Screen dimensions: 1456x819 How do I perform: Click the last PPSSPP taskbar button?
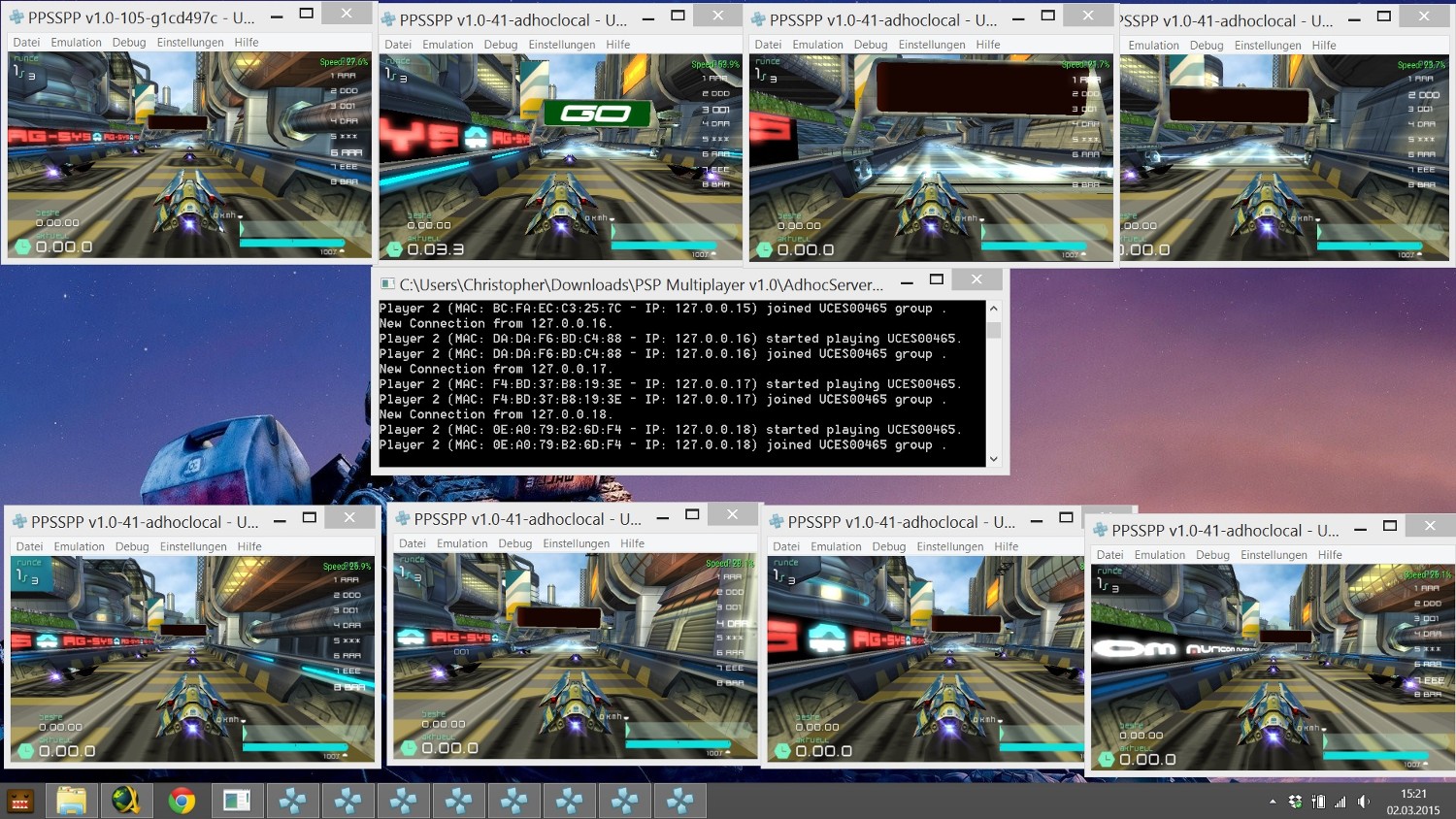[679, 801]
